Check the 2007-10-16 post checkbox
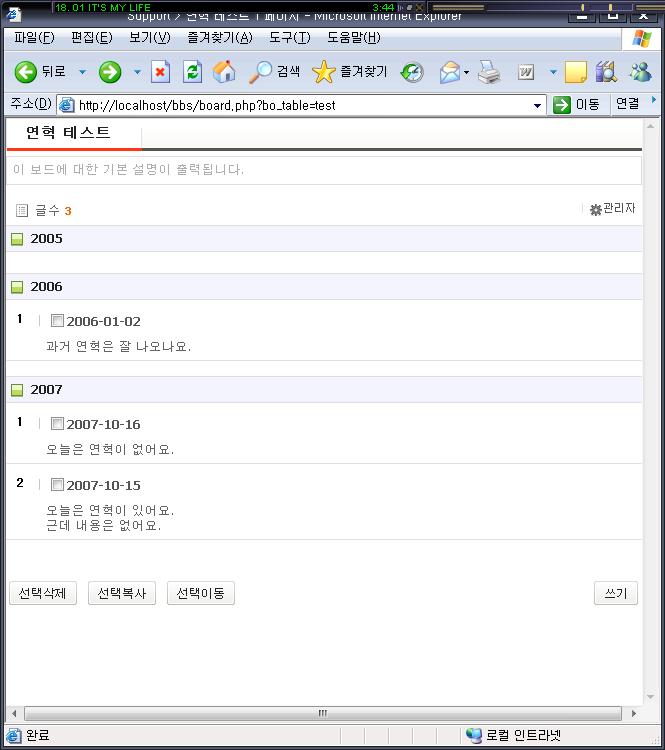 pos(57,424)
